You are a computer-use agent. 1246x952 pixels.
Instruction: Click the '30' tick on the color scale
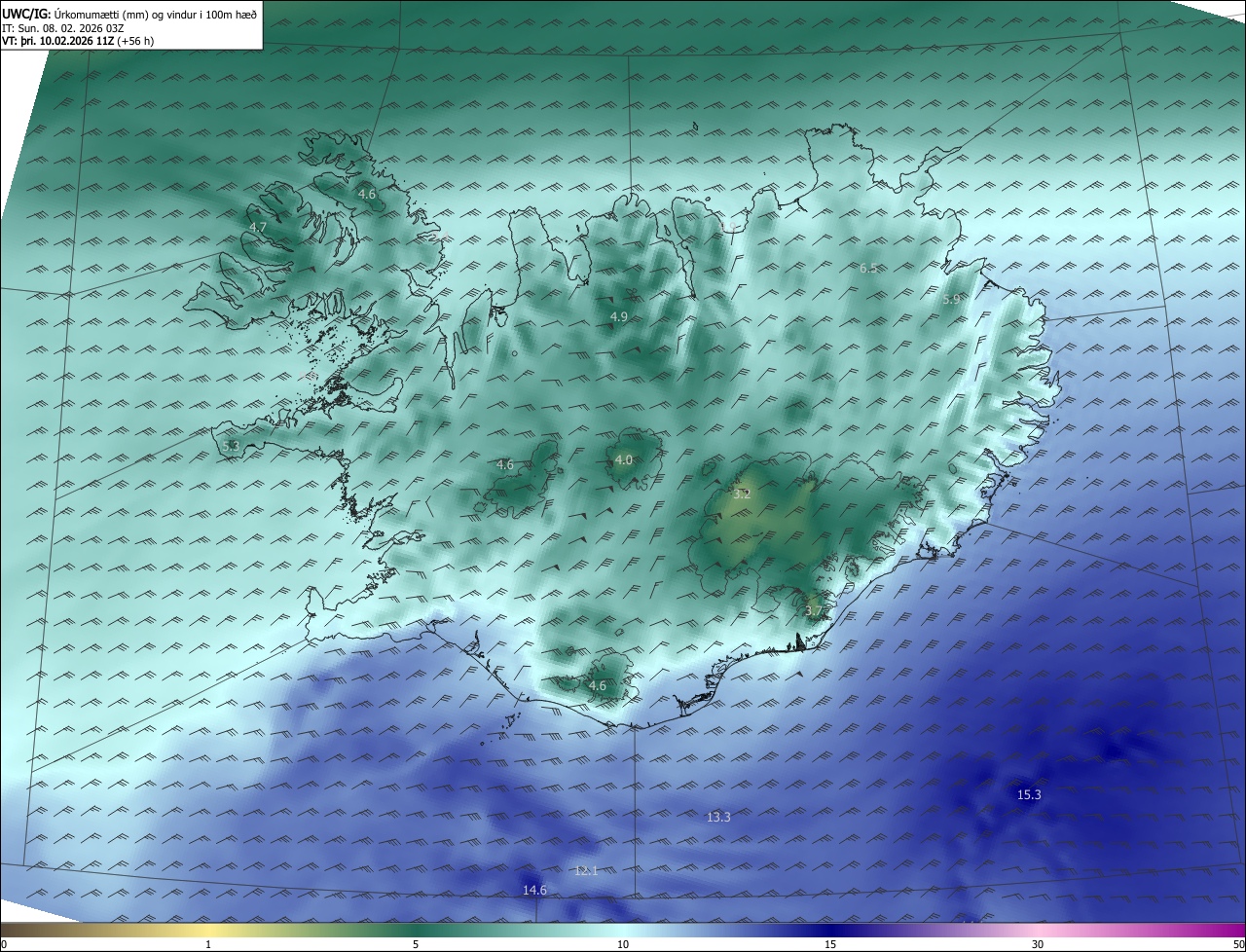click(1038, 944)
